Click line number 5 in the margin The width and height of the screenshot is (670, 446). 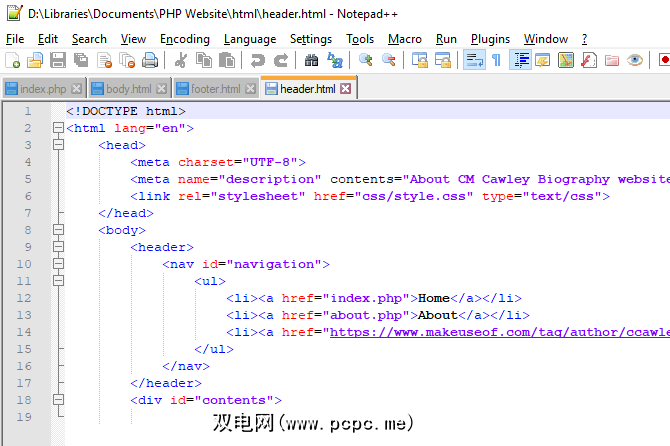(28, 179)
